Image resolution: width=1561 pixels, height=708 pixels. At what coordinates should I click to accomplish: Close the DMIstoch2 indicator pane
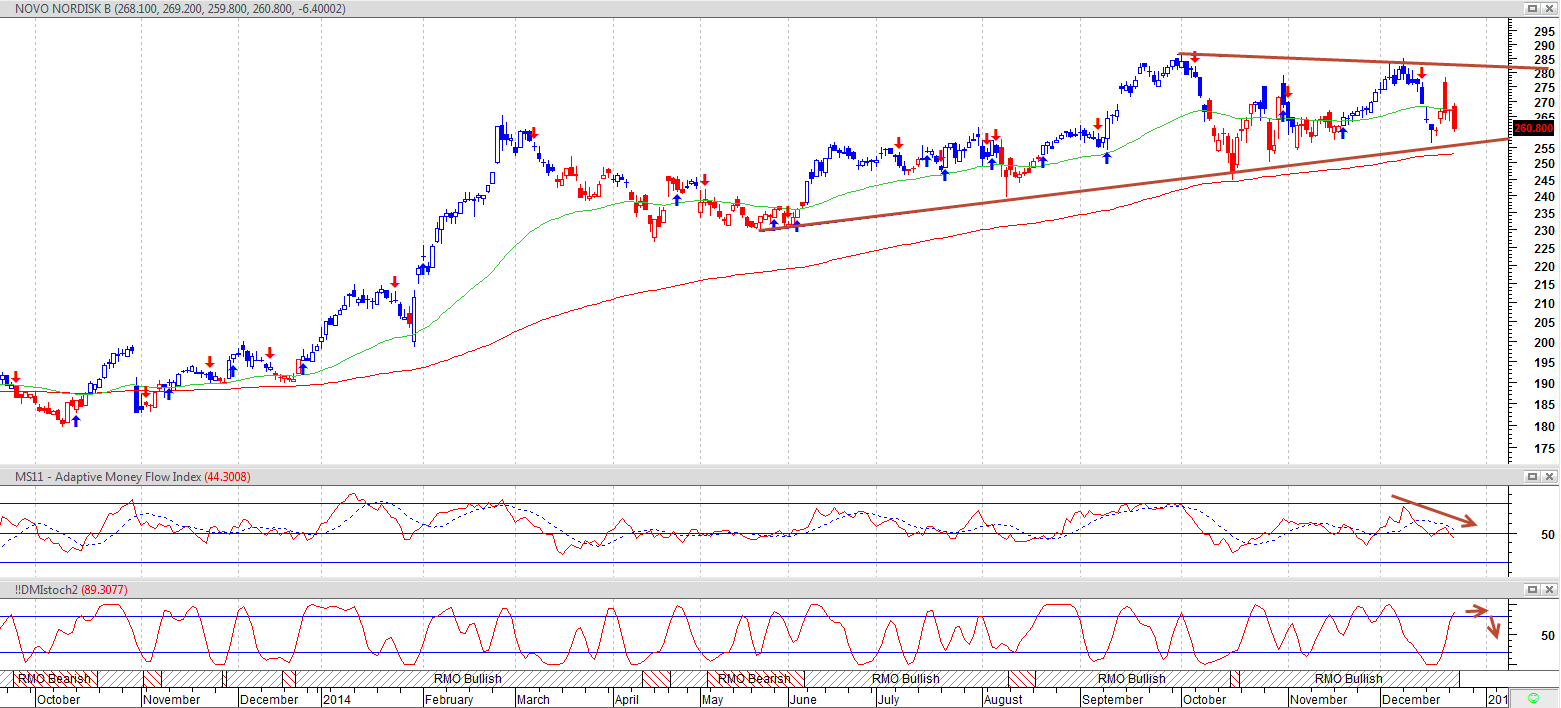(1548, 590)
